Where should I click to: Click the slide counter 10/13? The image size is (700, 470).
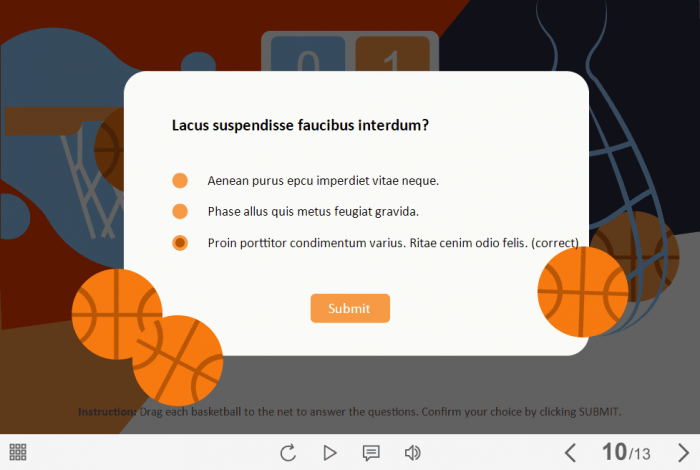(x=626, y=453)
